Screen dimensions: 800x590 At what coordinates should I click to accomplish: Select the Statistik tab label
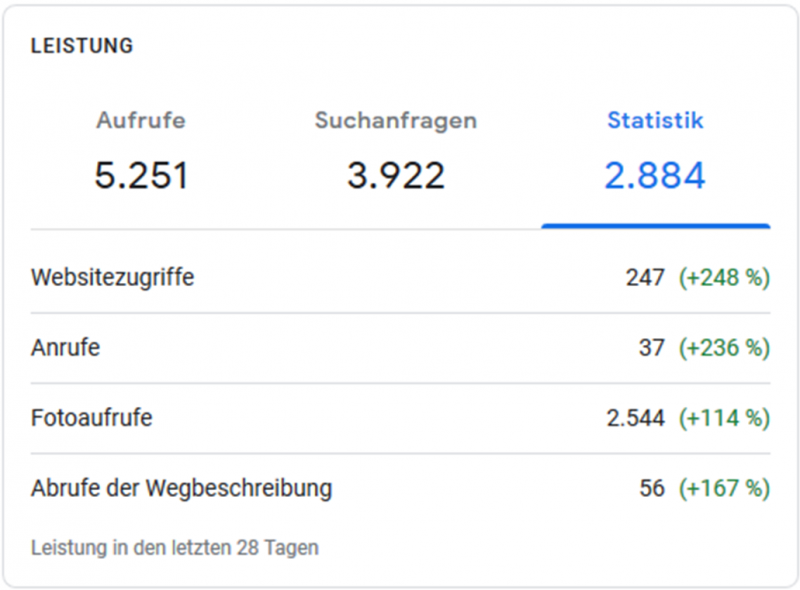click(x=655, y=120)
